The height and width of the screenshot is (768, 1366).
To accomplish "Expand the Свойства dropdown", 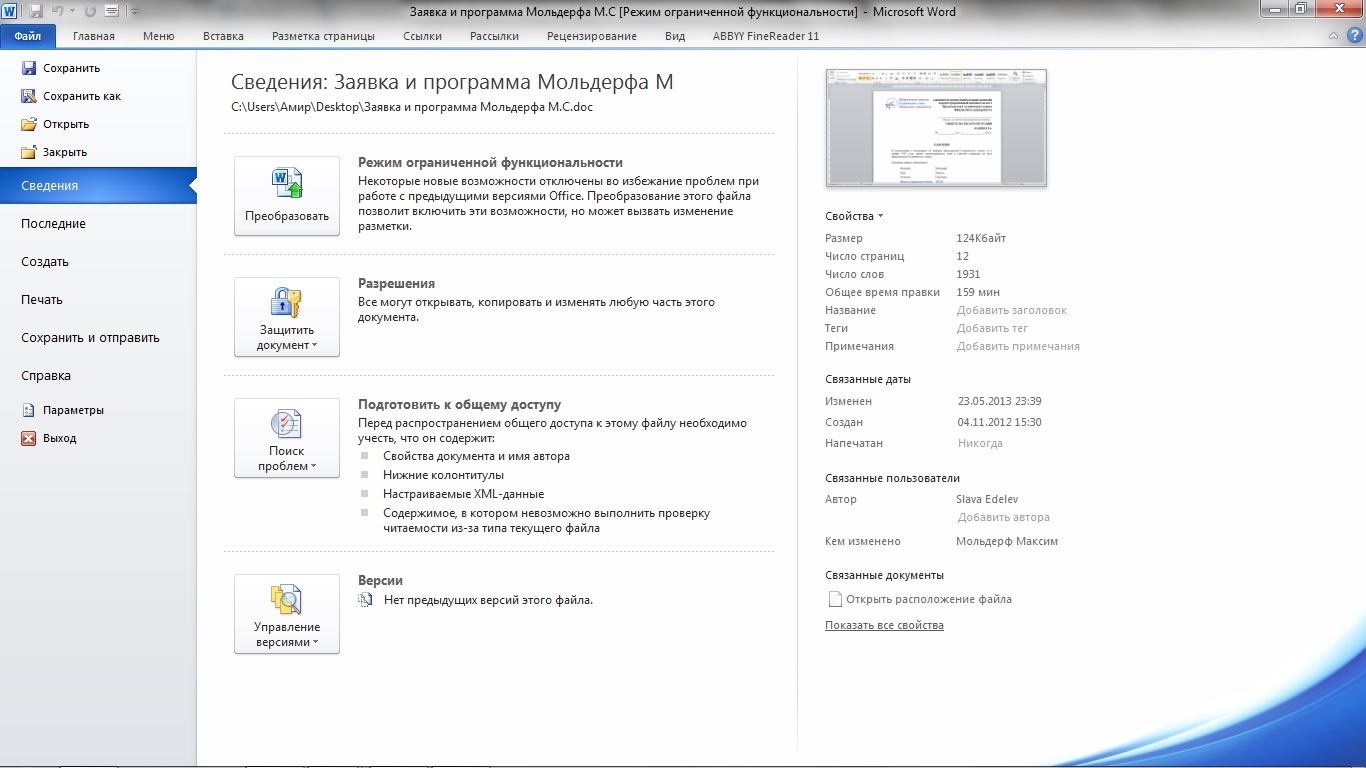I will point(854,216).
